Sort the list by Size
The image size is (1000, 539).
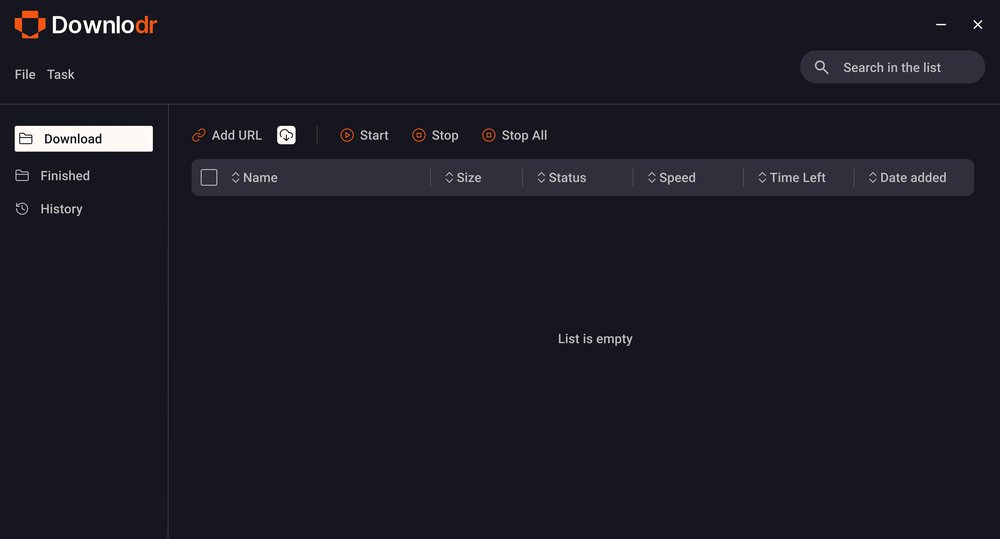pyautogui.click(x=463, y=177)
